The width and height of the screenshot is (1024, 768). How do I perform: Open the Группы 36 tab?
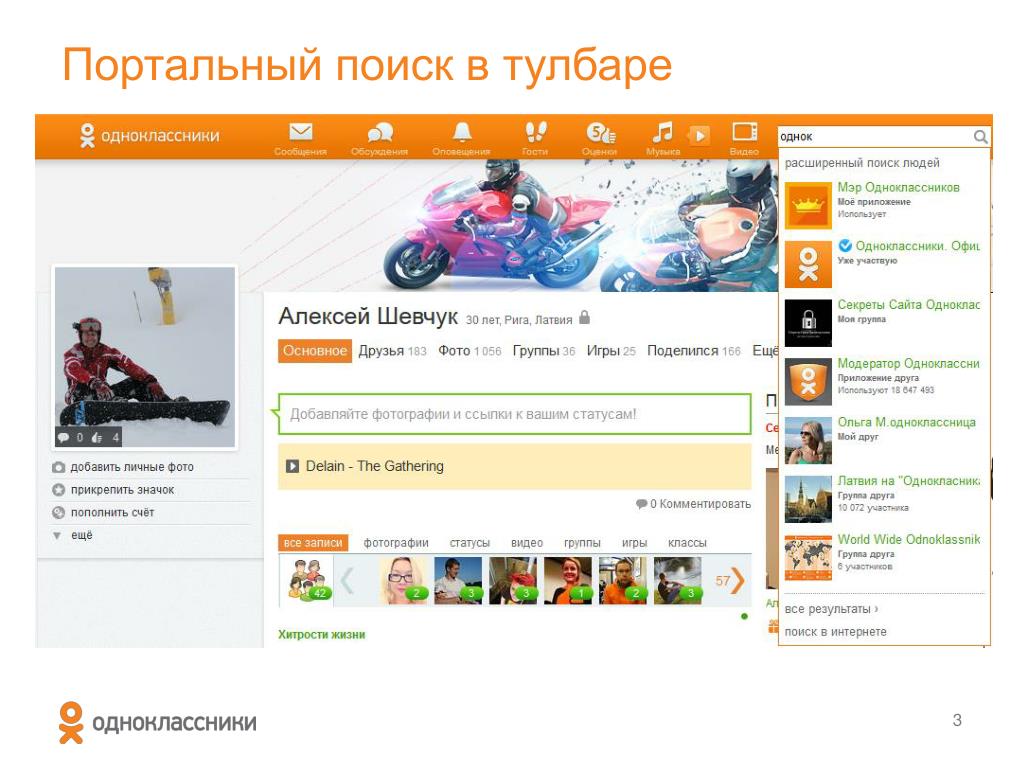544,351
